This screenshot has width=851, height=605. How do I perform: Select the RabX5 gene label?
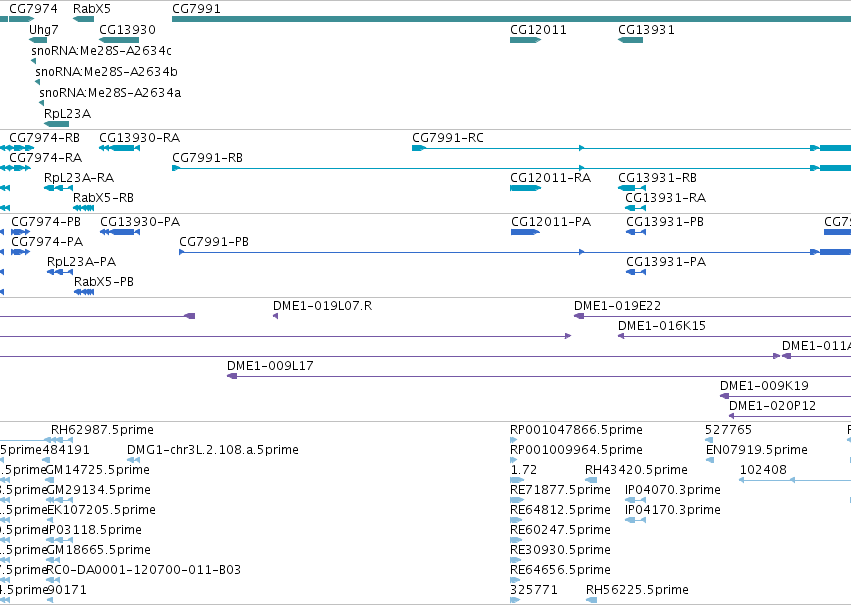pos(92,9)
